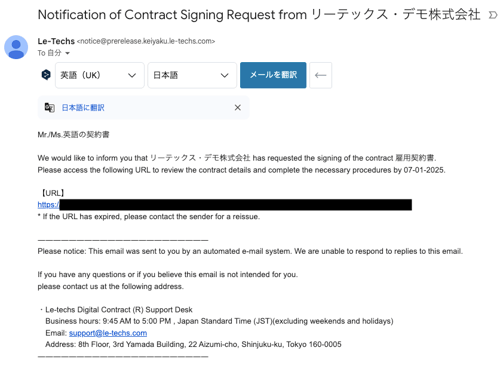This screenshot has width=500, height=384.
Task: Click the notice@prerelease sender email address
Action: (146, 41)
